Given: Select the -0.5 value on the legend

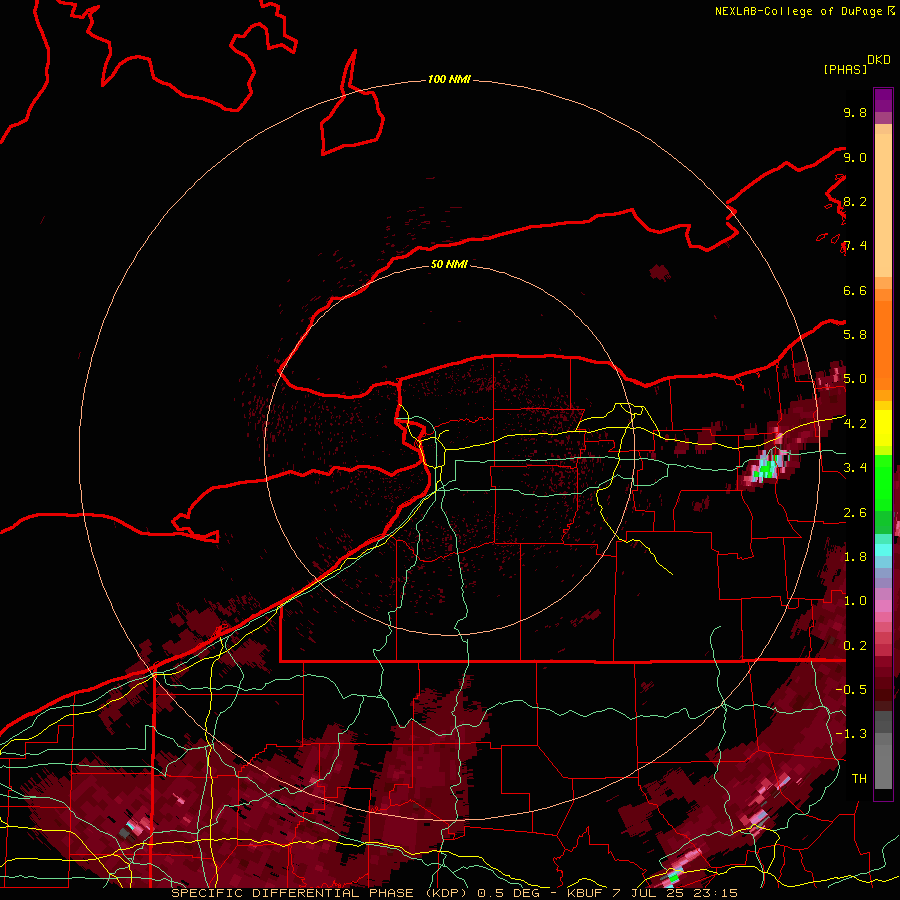Looking at the screenshot, I should pos(851,689).
